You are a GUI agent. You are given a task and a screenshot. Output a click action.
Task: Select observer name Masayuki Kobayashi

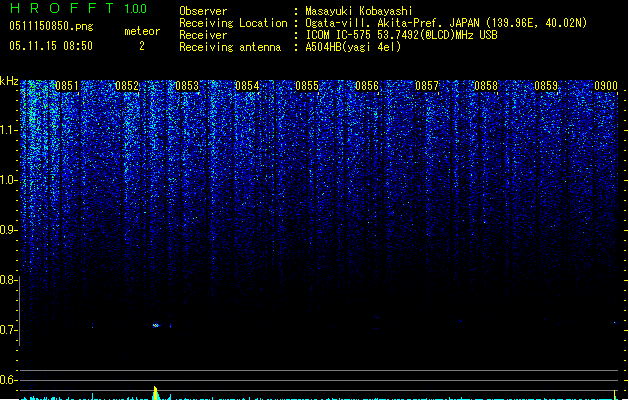pos(359,11)
